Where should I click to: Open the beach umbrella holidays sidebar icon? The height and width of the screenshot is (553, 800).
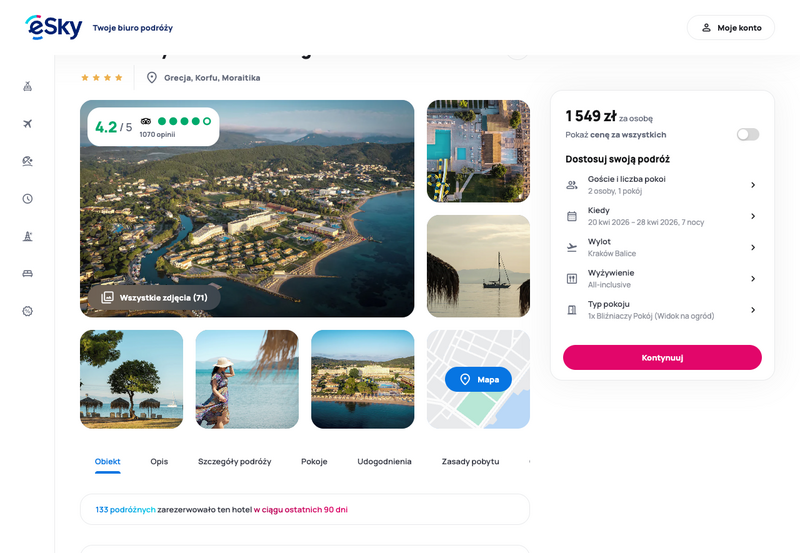tap(27, 161)
